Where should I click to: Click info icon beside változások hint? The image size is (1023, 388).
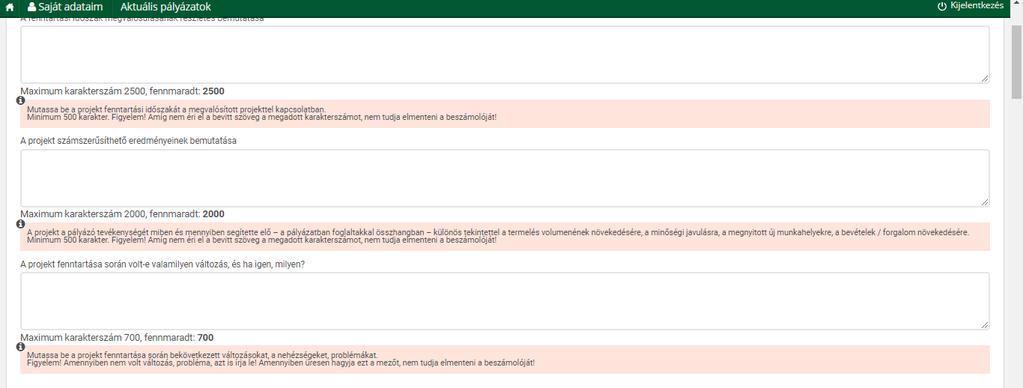(x=20, y=347)
